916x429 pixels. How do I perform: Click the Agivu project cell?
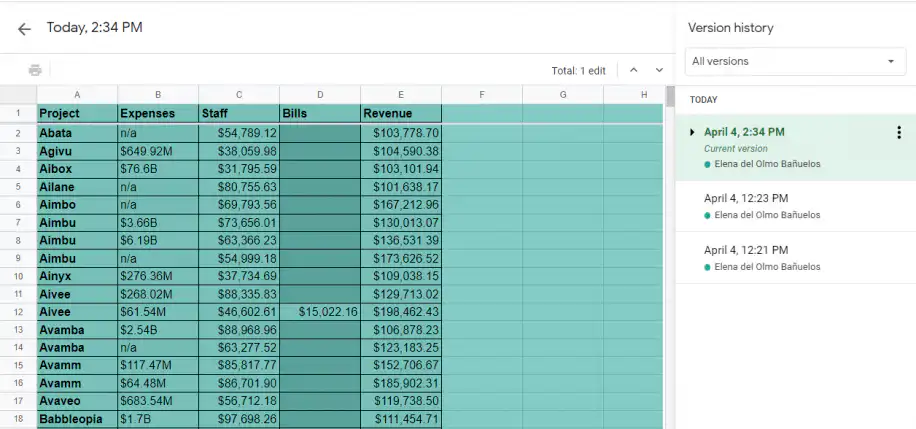point(77,151)
